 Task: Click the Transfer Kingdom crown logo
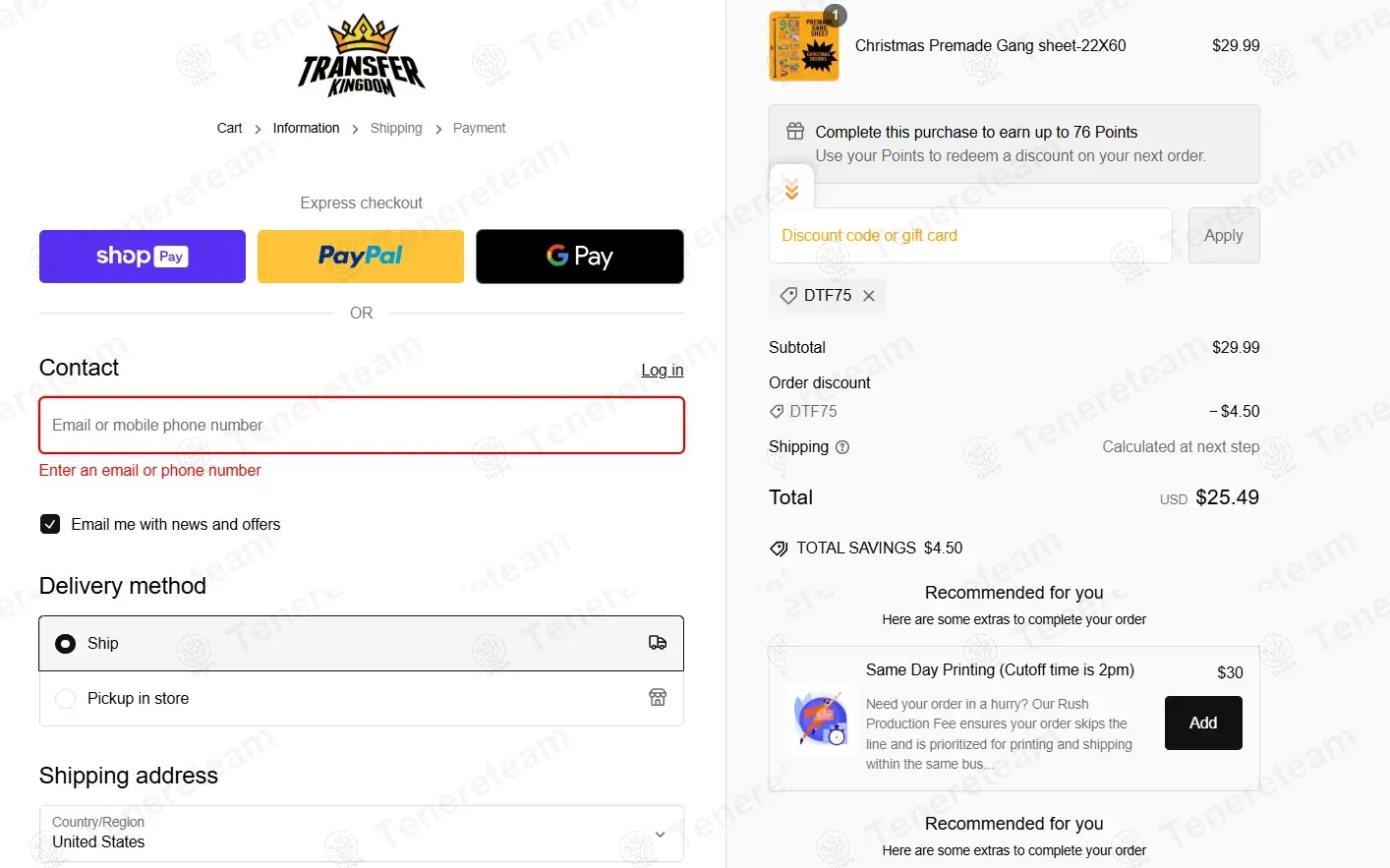[x=362, y=55]
